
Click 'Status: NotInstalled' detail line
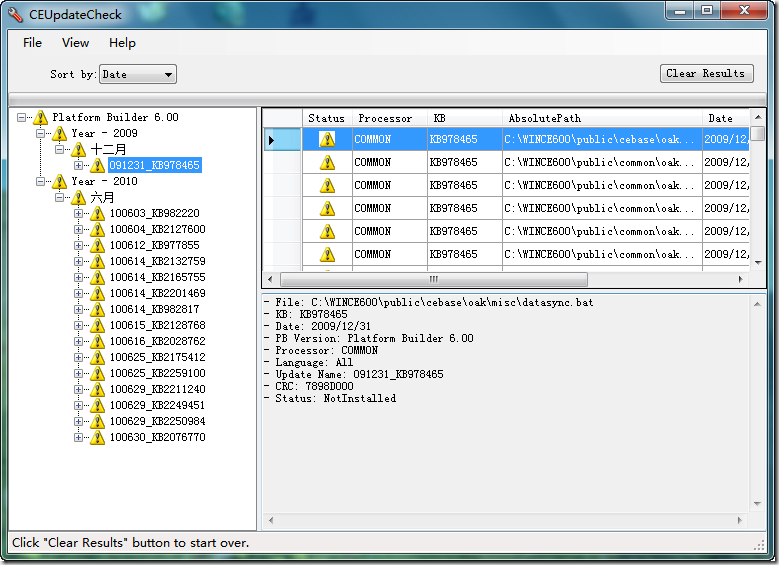coord(330,399)
